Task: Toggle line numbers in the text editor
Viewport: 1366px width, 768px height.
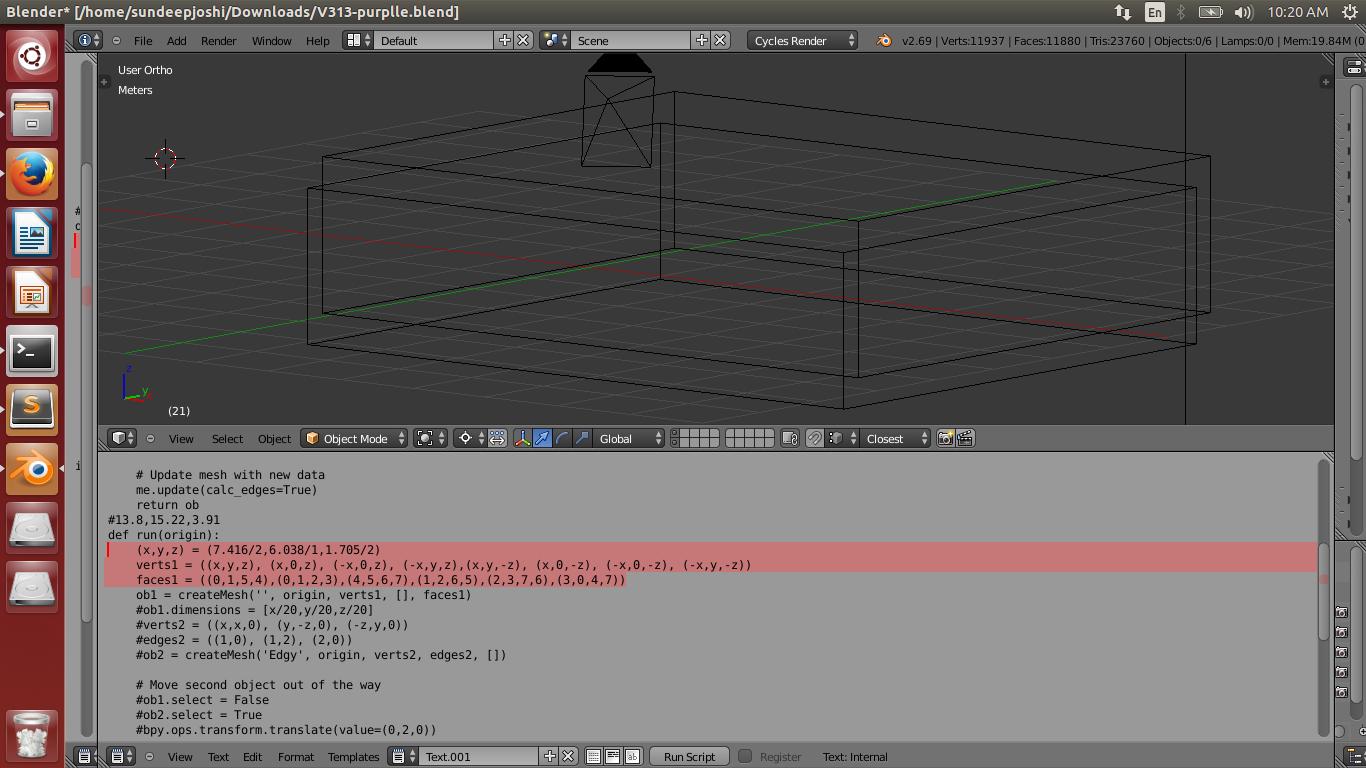Action: [x=593, y=757]
